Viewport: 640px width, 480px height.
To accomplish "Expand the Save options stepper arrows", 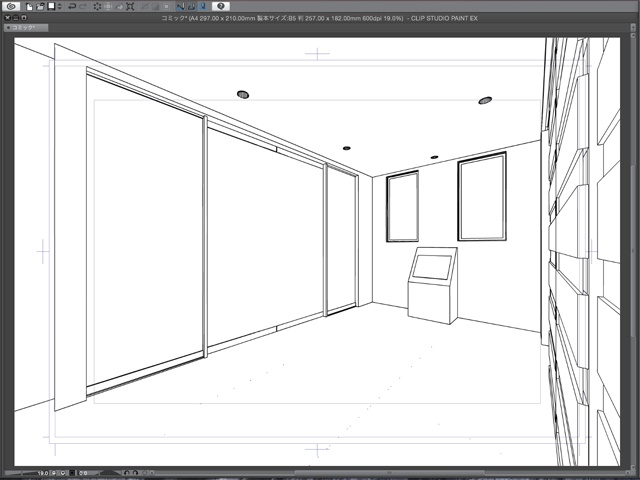I will 60,7.
